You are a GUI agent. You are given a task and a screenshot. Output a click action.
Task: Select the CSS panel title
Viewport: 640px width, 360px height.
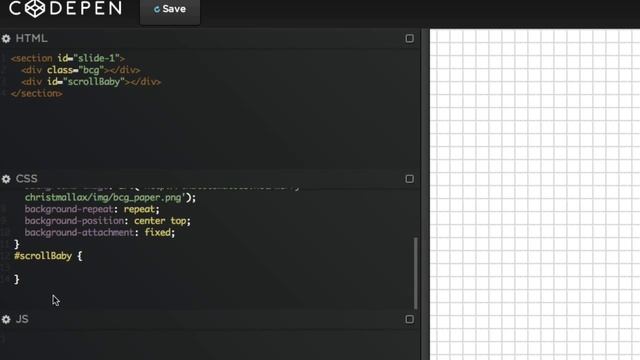click(27, 179)
